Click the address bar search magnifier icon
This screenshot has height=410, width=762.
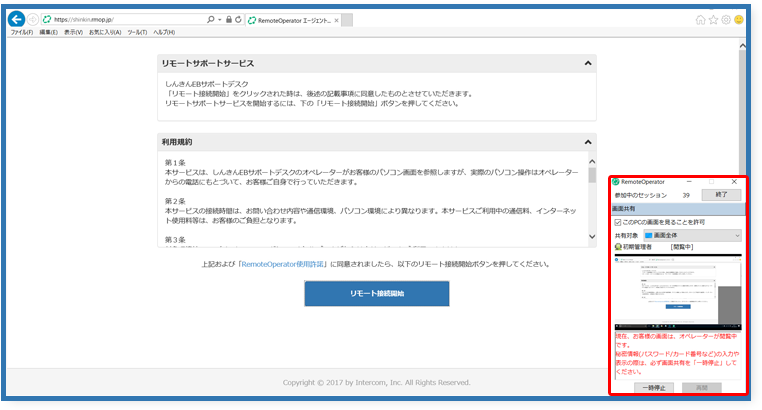point(210,19)
